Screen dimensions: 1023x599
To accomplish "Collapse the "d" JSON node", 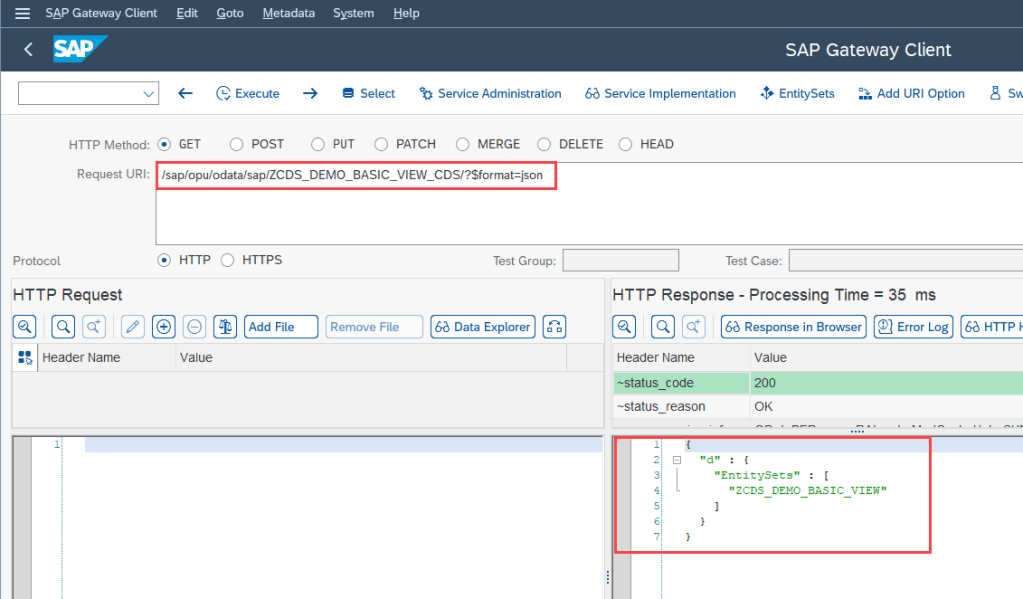I will (677, 460).
